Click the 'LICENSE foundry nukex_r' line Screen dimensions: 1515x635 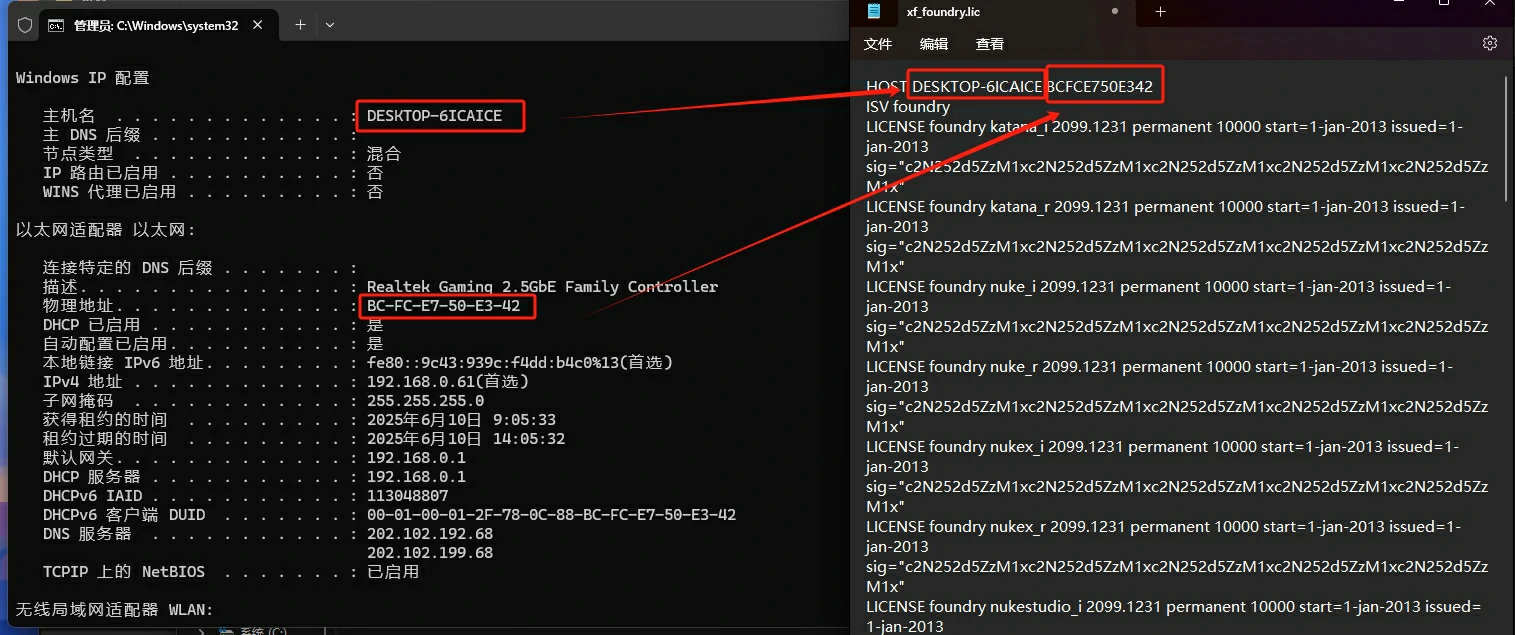(1163, 527)
